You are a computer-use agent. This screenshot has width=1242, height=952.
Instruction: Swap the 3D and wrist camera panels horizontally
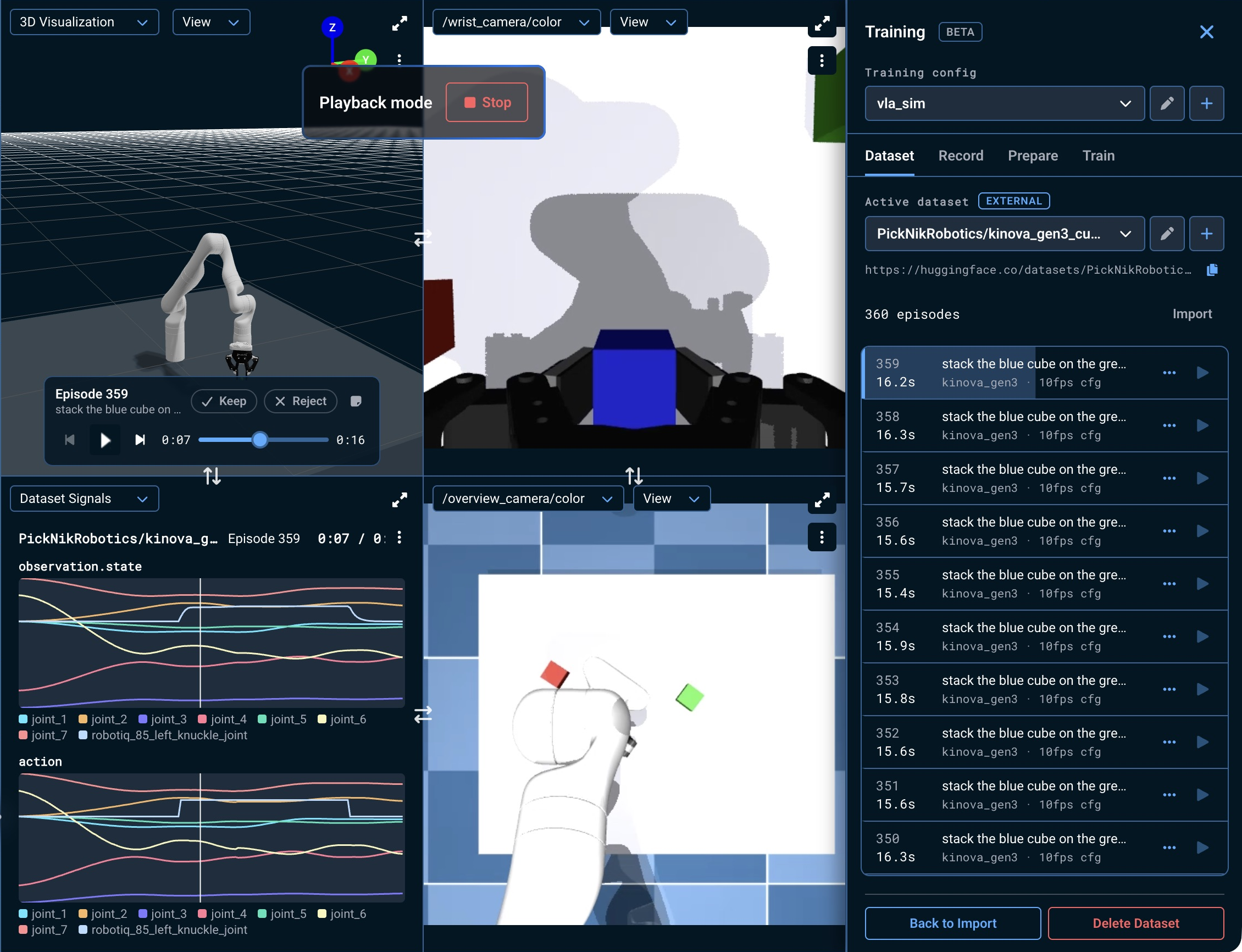(x=423, y=239)
